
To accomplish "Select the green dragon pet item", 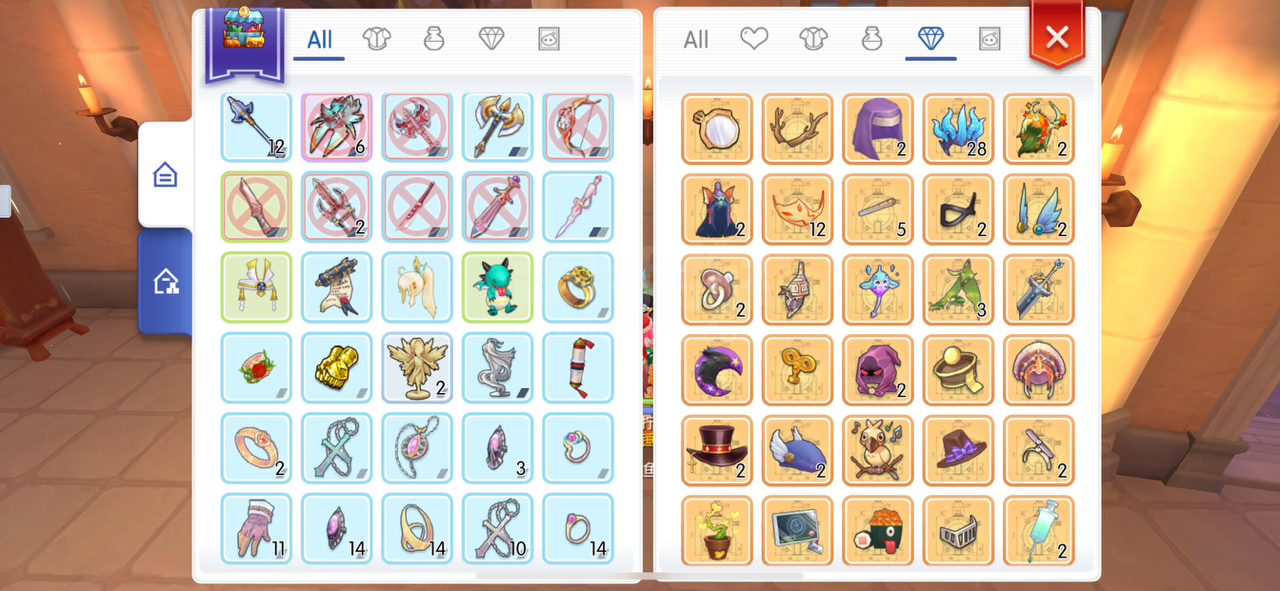I will tap(498, 287).
